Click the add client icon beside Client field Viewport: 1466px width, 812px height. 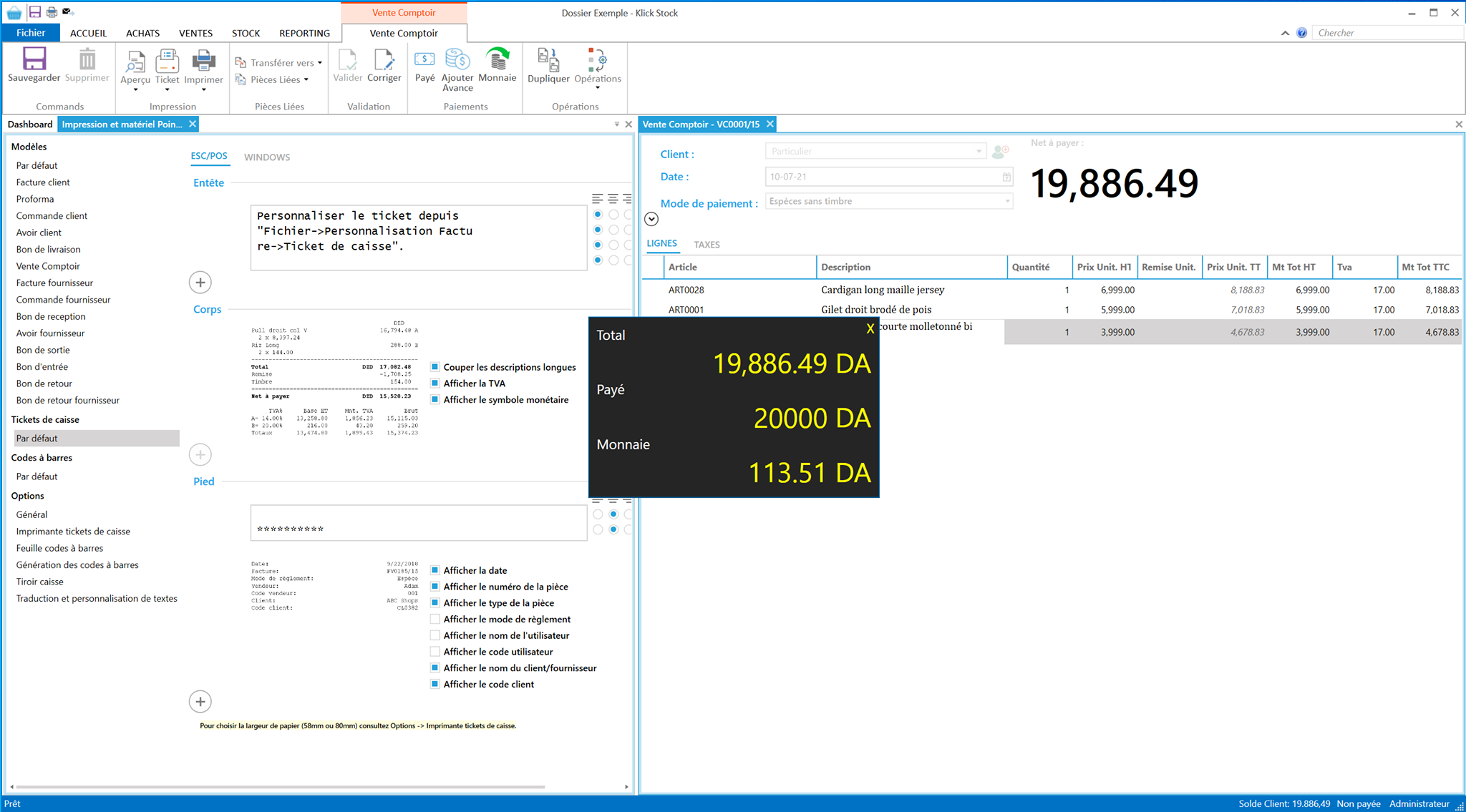(1000, 151)
